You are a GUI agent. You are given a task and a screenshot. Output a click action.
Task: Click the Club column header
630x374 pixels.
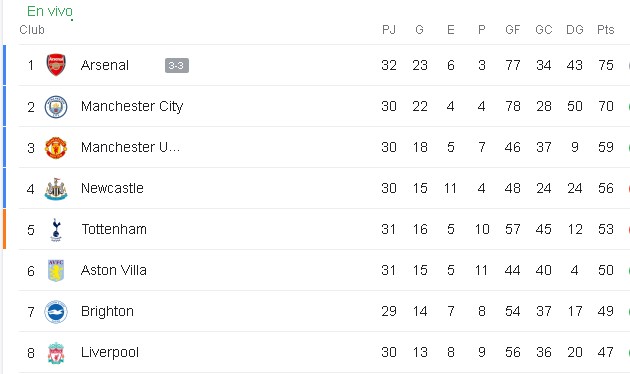pos(32,30)
